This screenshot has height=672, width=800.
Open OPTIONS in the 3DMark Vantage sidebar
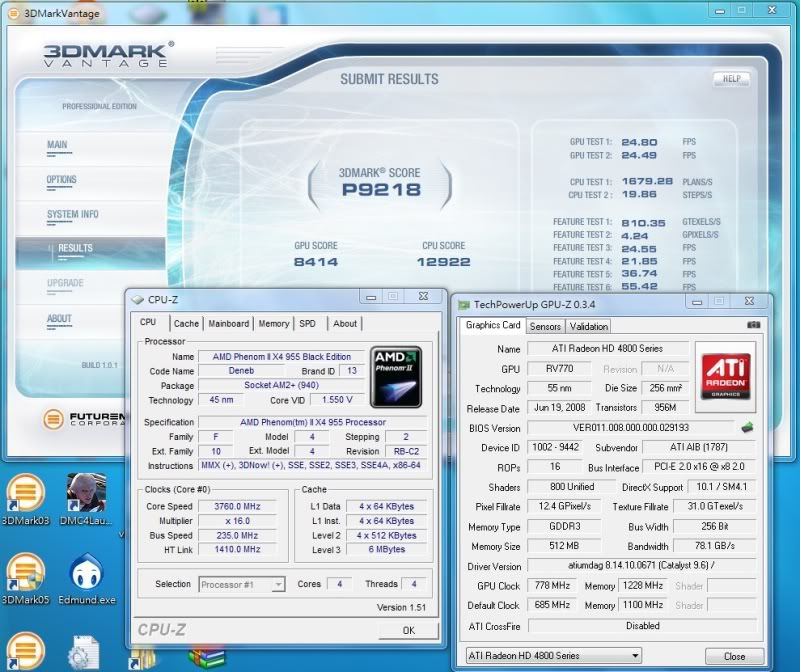coord(61,180)
